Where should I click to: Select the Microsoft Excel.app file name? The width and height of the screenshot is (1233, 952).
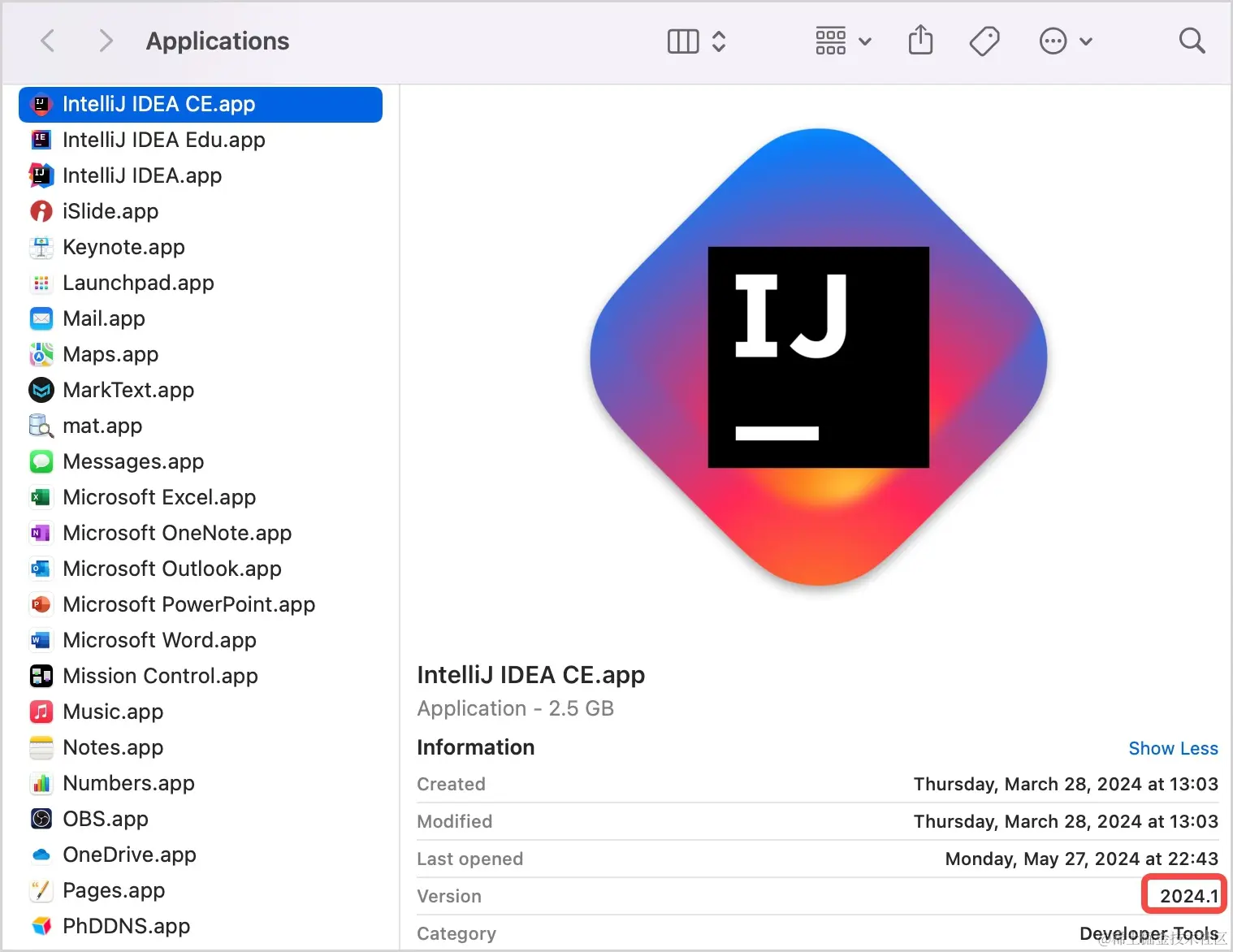tap(159, 497)
